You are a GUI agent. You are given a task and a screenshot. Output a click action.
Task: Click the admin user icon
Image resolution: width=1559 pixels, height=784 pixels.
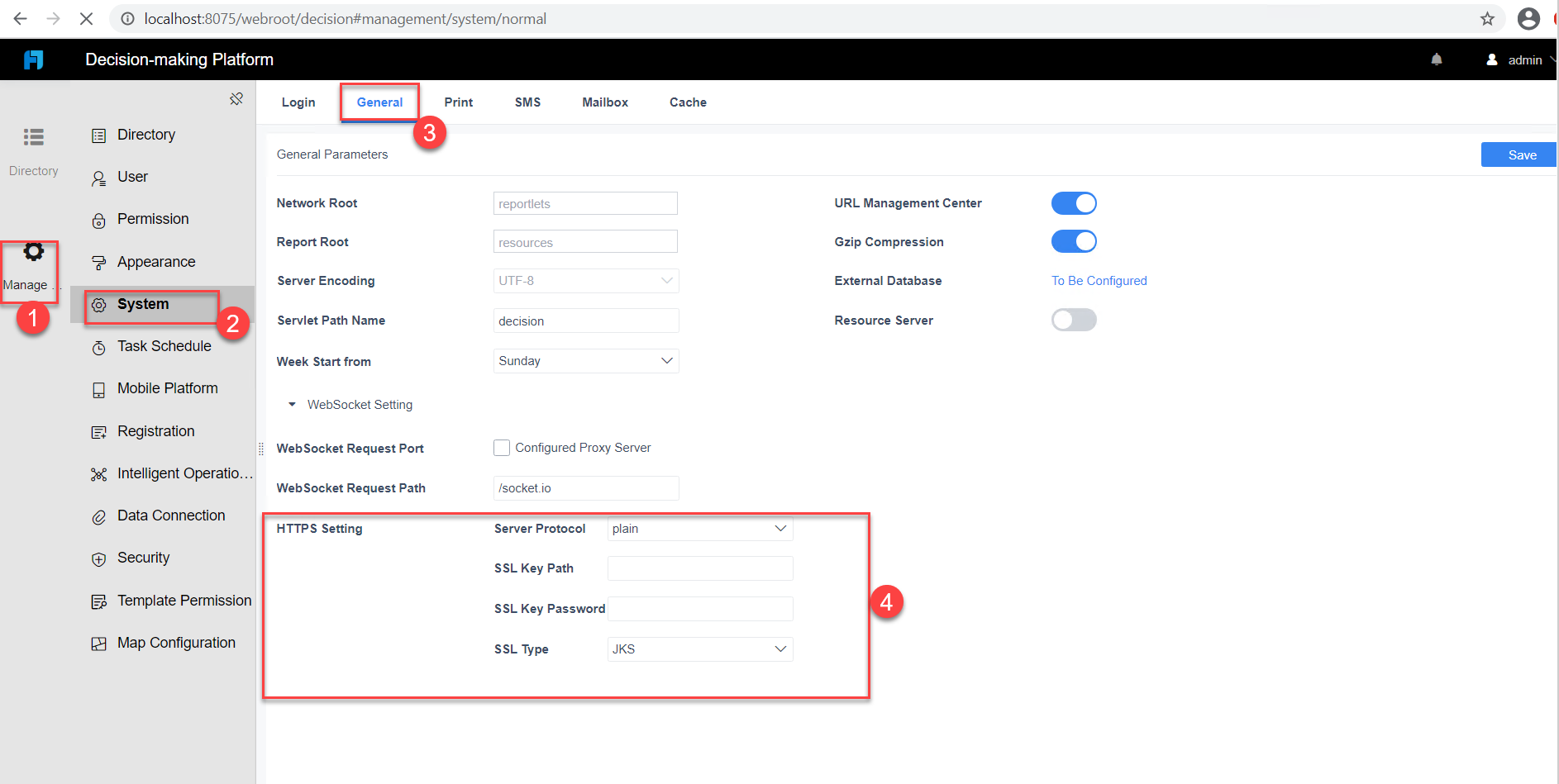(1492, 59)
